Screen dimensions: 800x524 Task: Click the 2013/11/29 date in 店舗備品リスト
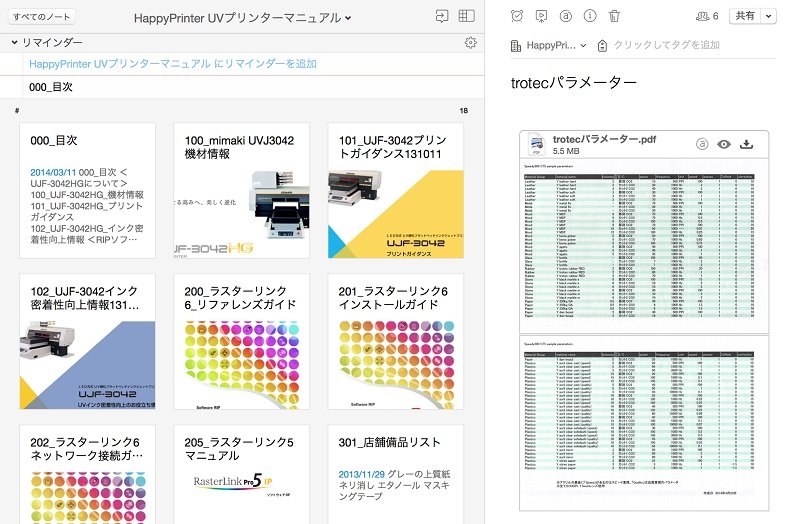click(x=361, y=474)
